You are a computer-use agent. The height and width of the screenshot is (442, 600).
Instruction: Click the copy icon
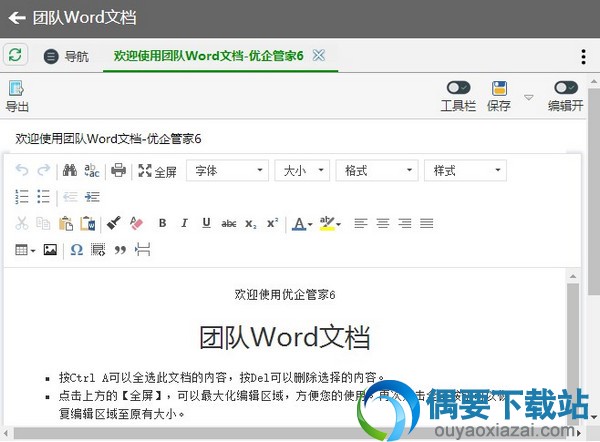pos(43,223)
